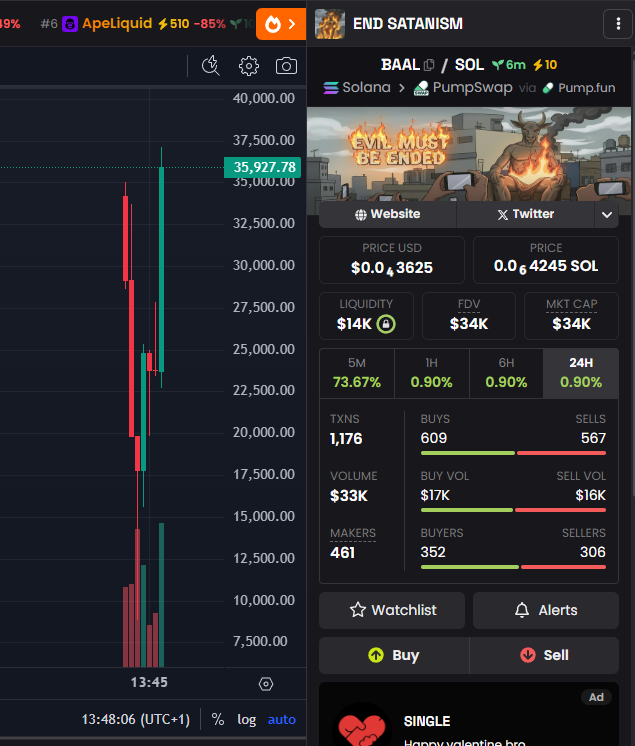Open the trending fire button
The image size is (635, 746).
(x=281, y=24)
